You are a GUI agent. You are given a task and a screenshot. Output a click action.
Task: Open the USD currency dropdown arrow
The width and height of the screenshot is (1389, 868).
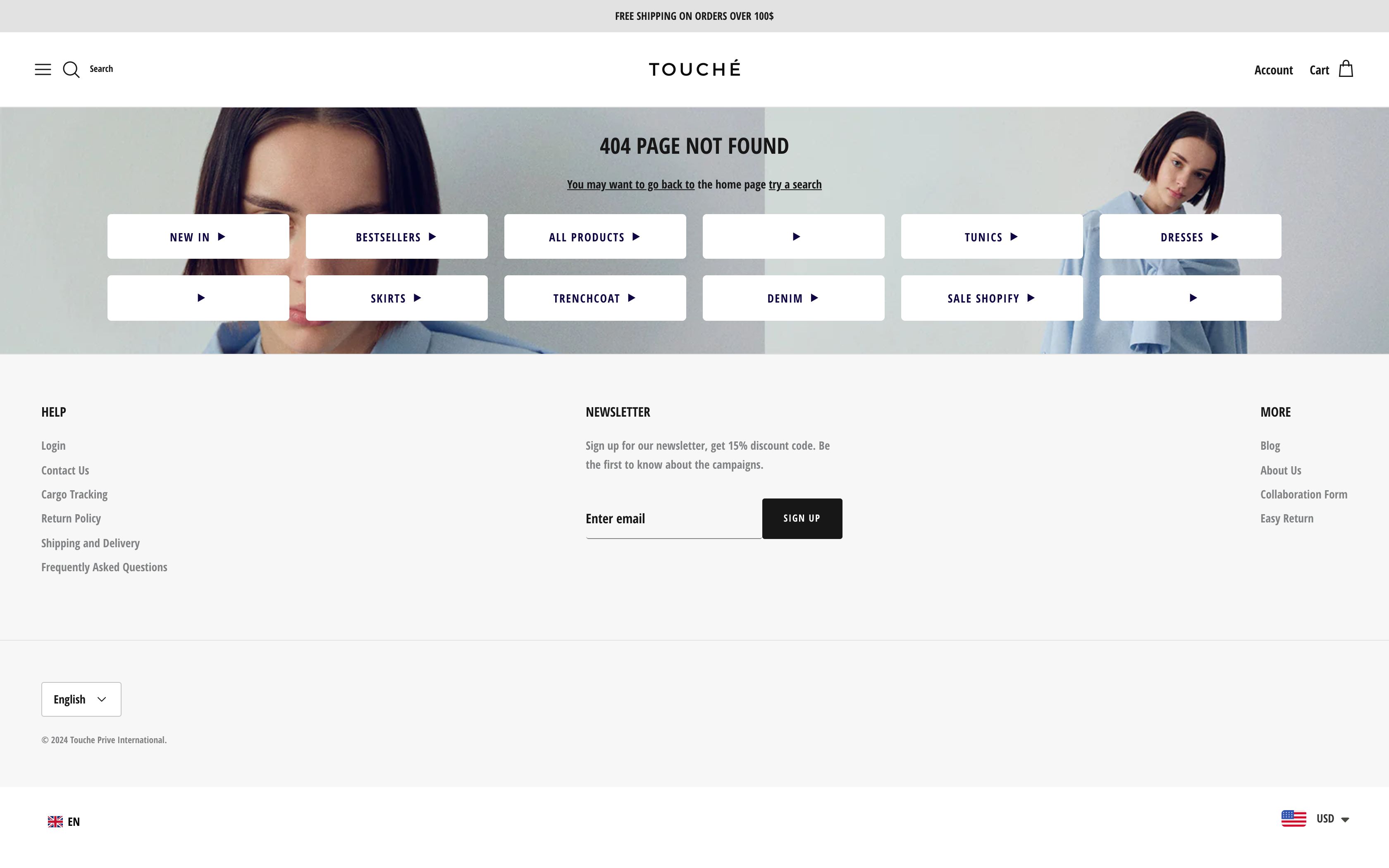pyautogui.click(x=1345, y=820)
